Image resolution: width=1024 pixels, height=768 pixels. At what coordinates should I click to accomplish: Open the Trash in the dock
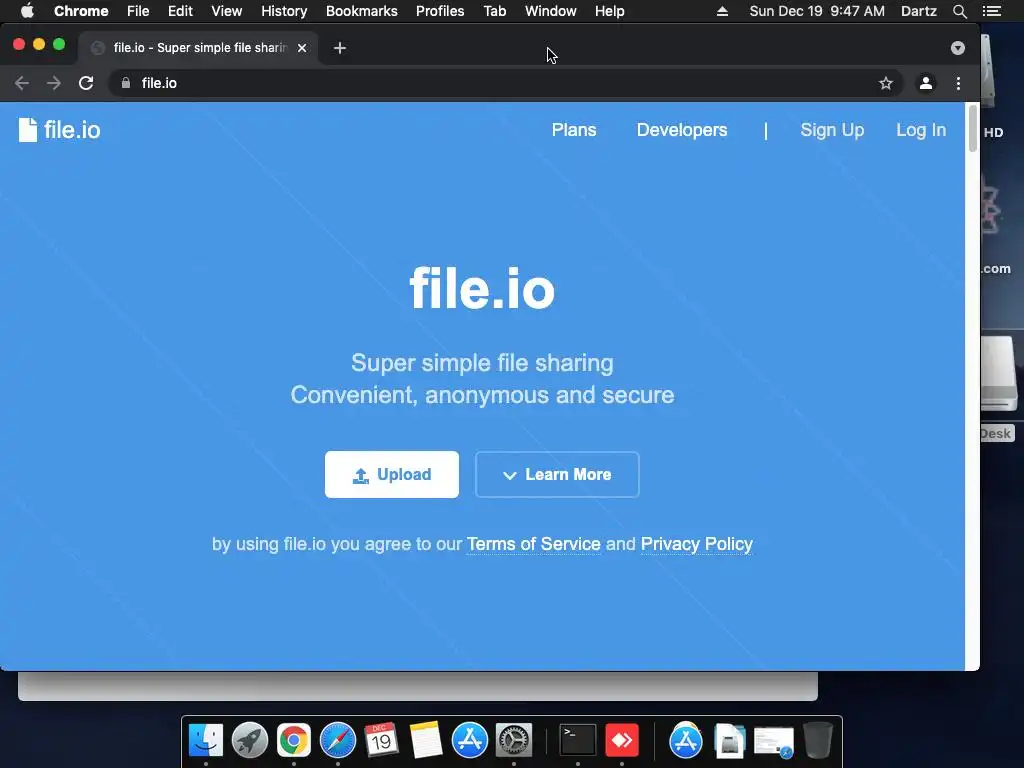818,740
